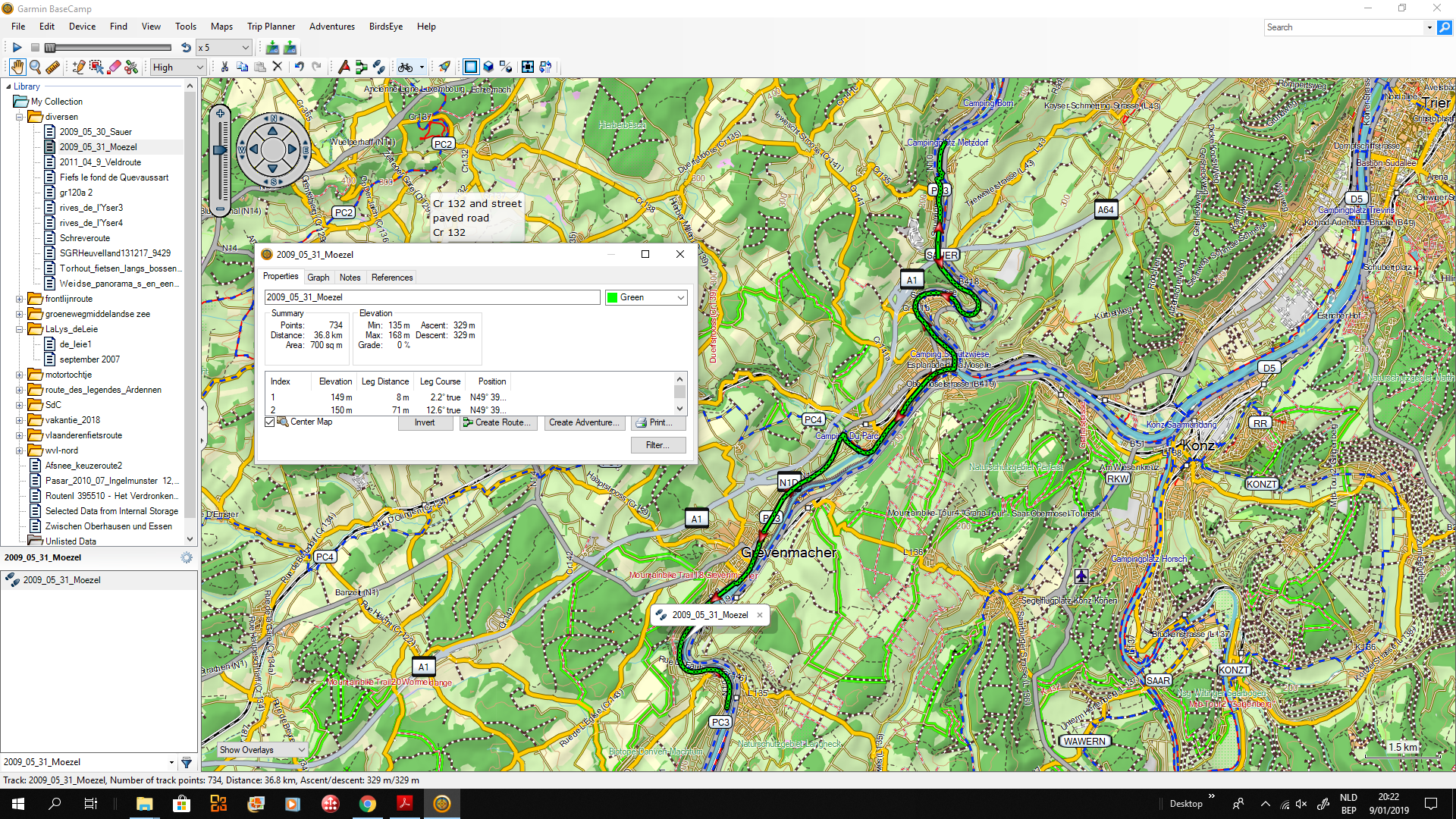Expand the vakantie_2018 folder

click(20, 420)
